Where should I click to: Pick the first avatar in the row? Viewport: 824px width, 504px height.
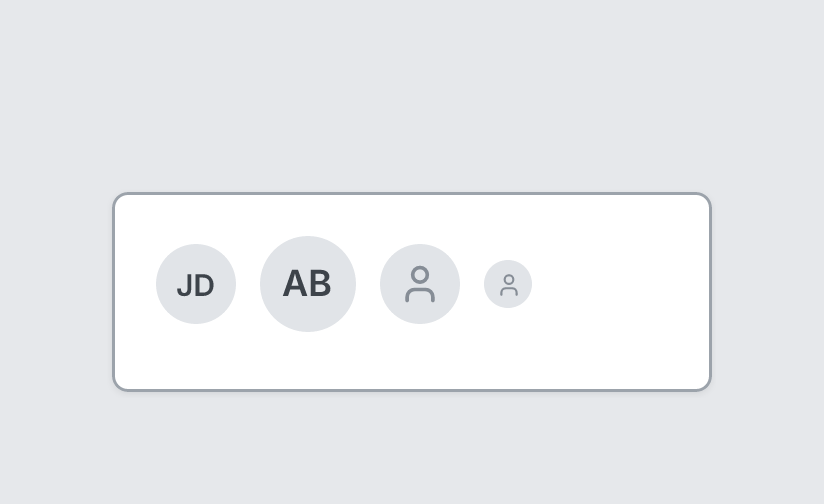point(196,284)
